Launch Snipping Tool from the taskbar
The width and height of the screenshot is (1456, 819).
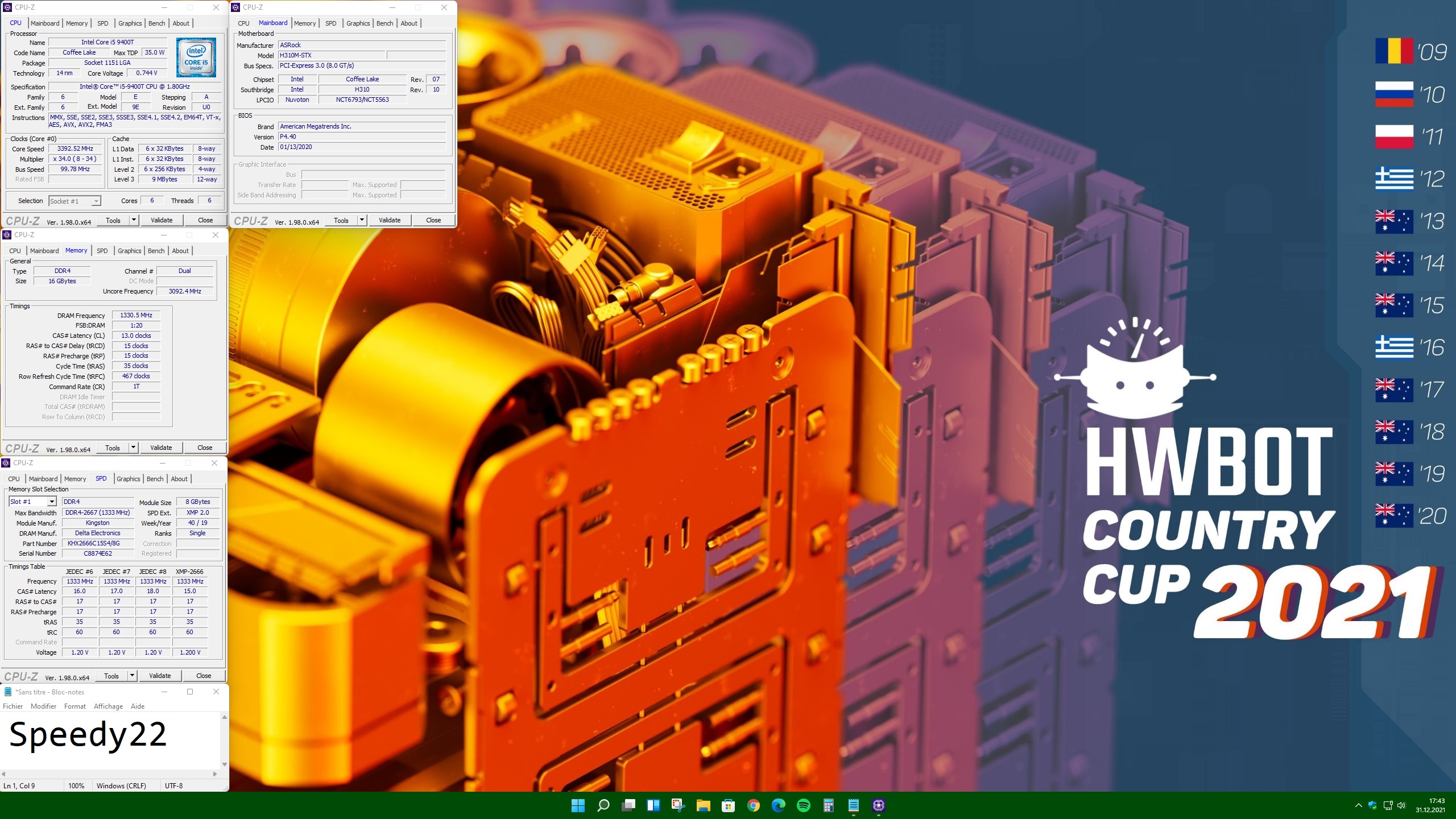(x=678, y=805)
